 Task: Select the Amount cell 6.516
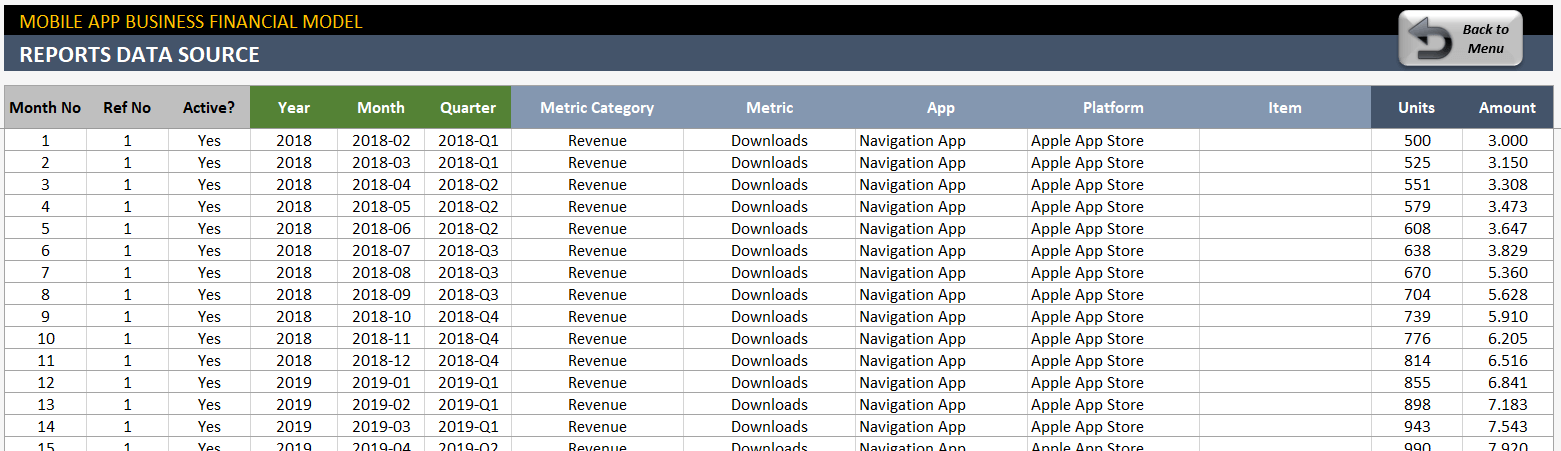[x=1508, y=361]
